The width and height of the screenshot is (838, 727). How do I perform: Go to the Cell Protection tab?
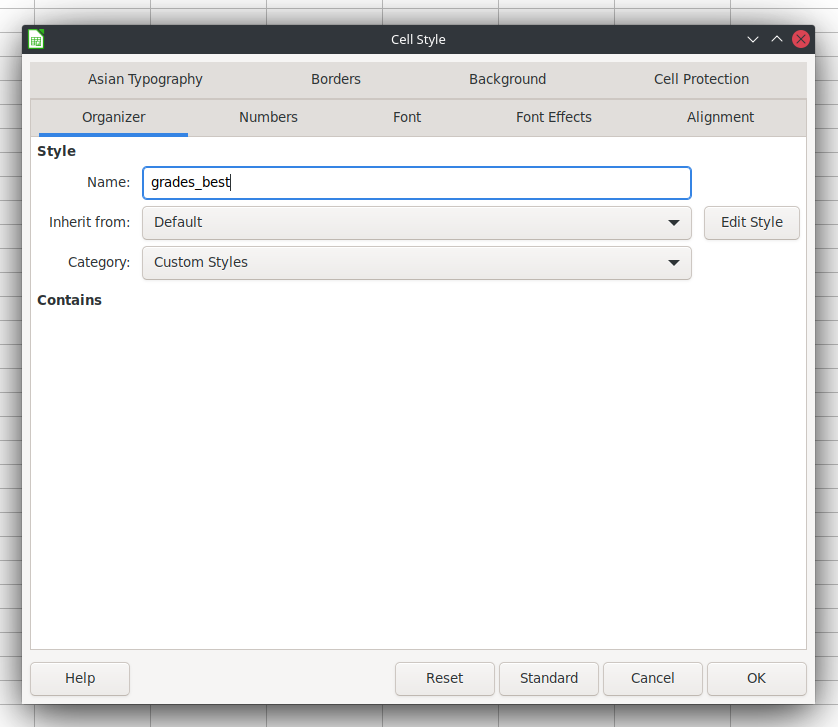click(701, 79)
